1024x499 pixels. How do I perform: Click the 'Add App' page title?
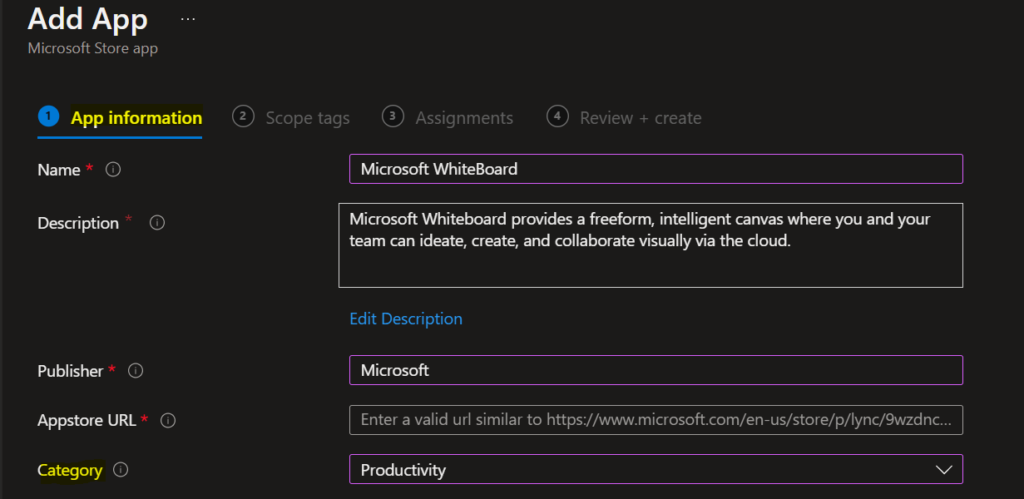click(88, 20)
